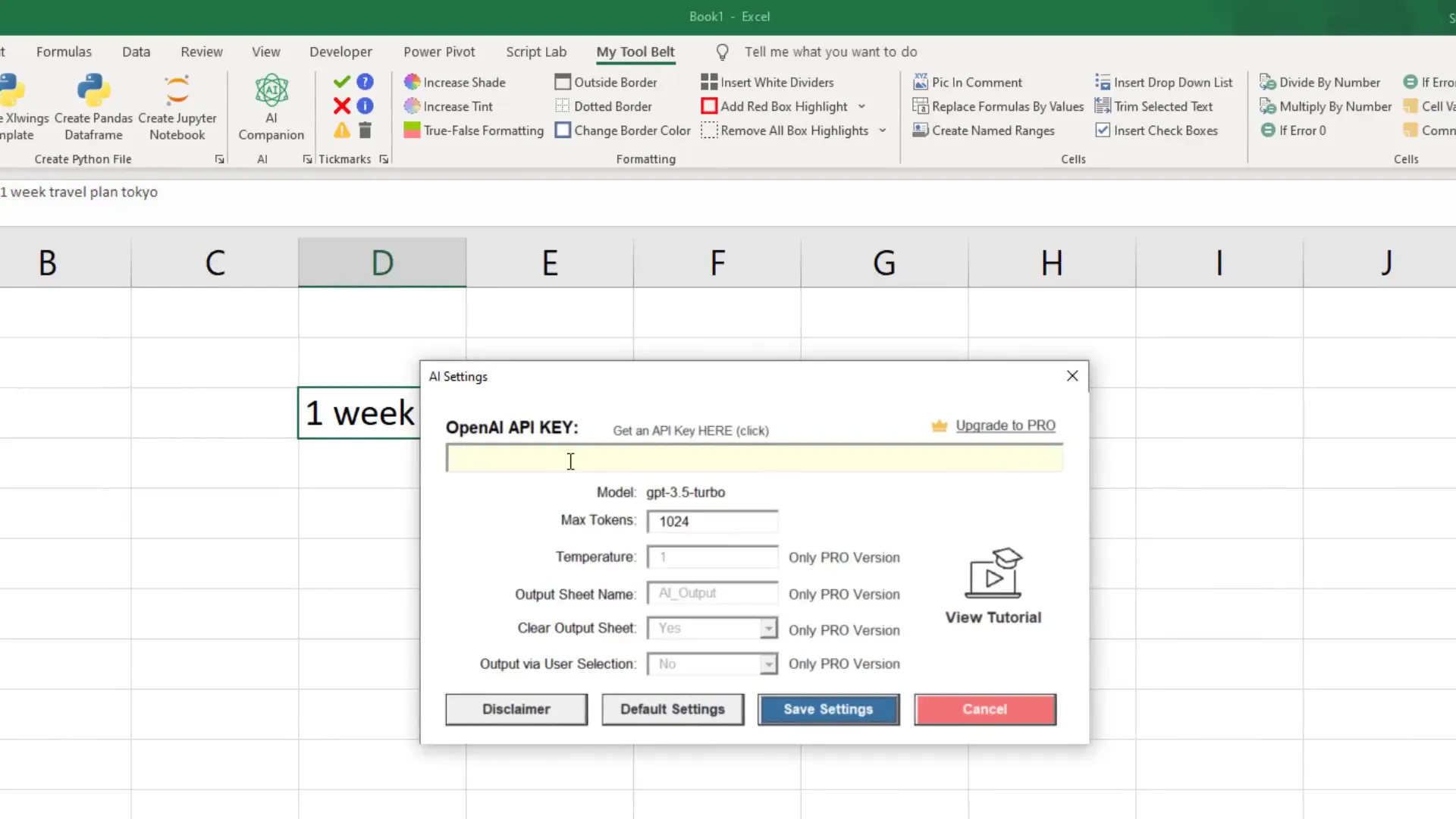The height and width of the screenshot is (819, 1456).
Task: Click into the OpenAI API key field
Action: tap(754, 459)
